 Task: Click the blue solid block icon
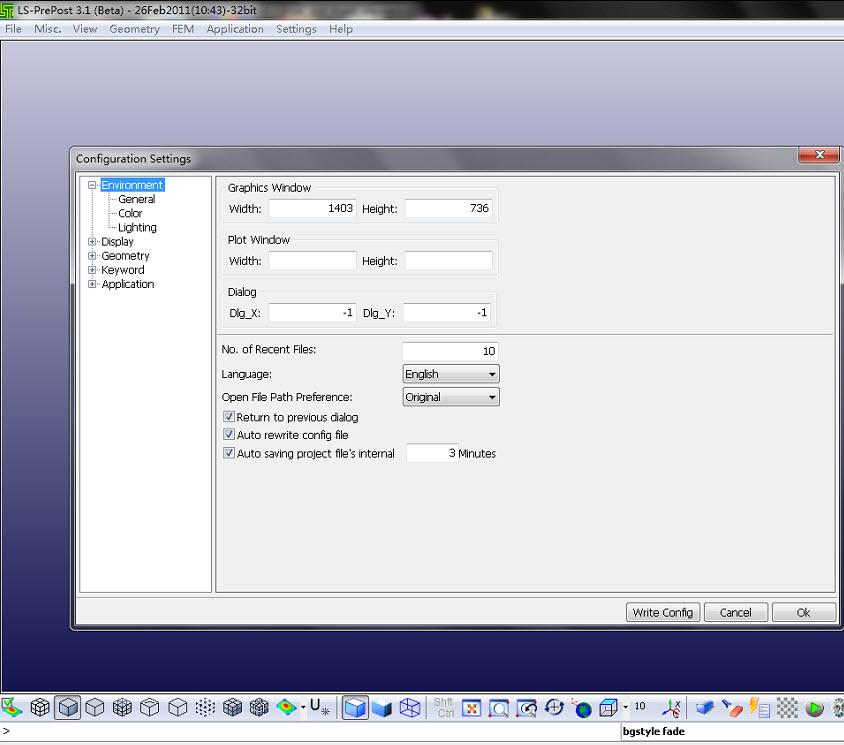[x=704, y=707]
